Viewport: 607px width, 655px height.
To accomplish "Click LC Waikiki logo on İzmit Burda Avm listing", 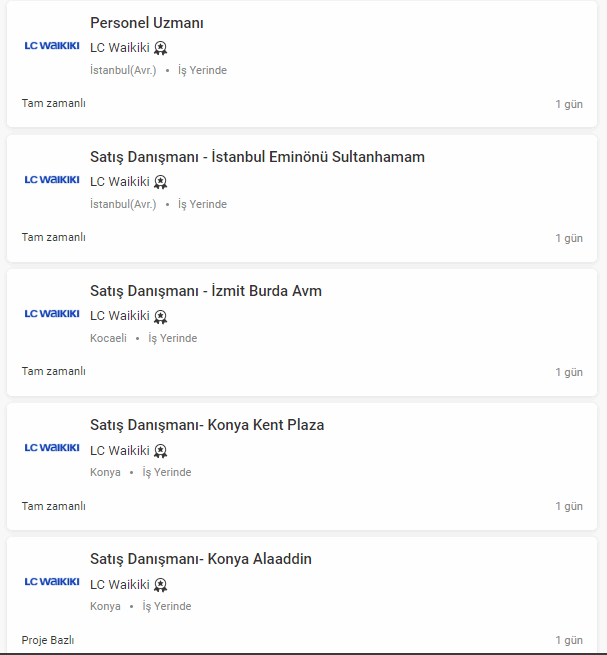I will click(x=52, y=314).
